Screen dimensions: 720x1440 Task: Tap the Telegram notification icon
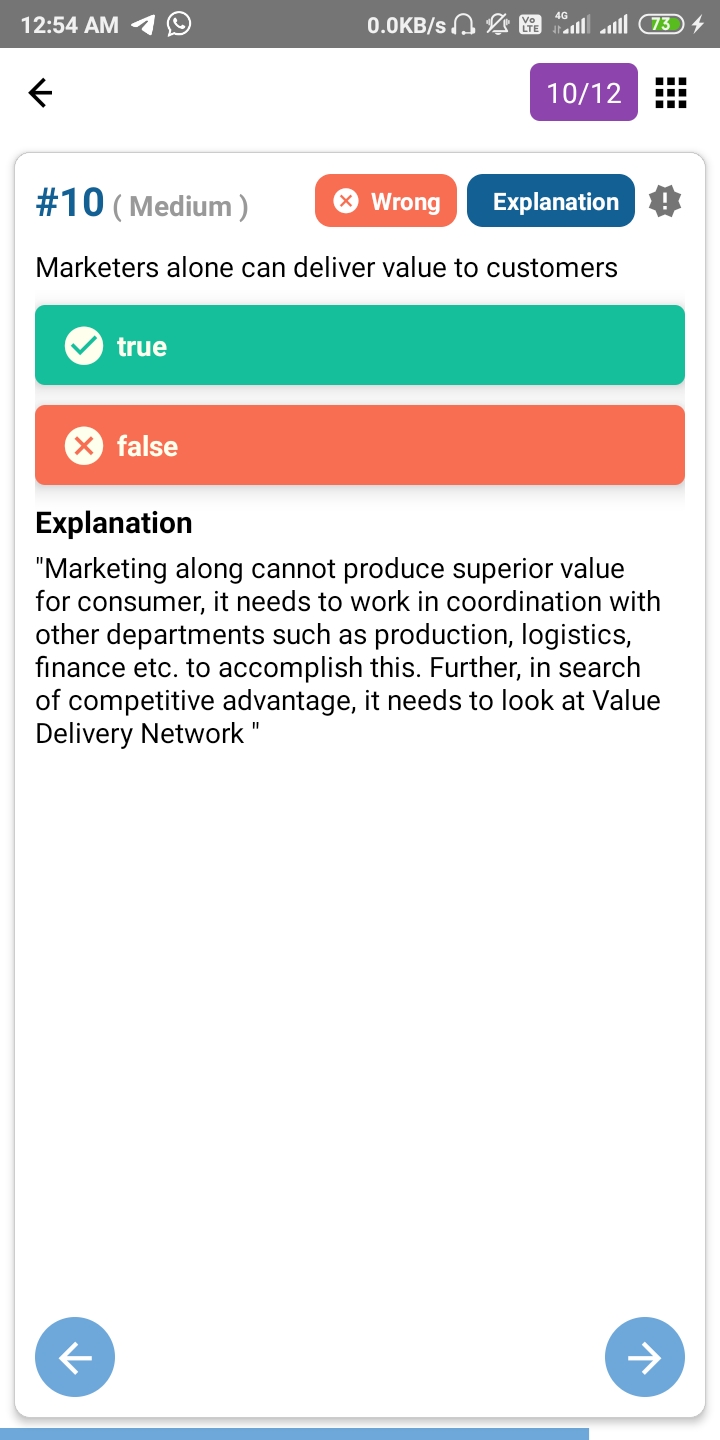point(143,25)
